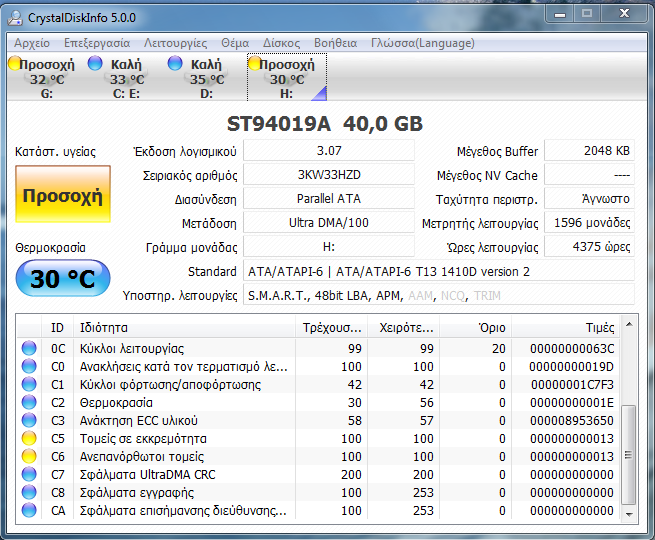The image size is (655, 540).
Task: Select the Σφάλματα UltraDMA CRC row
Action: tap(318, 474)
